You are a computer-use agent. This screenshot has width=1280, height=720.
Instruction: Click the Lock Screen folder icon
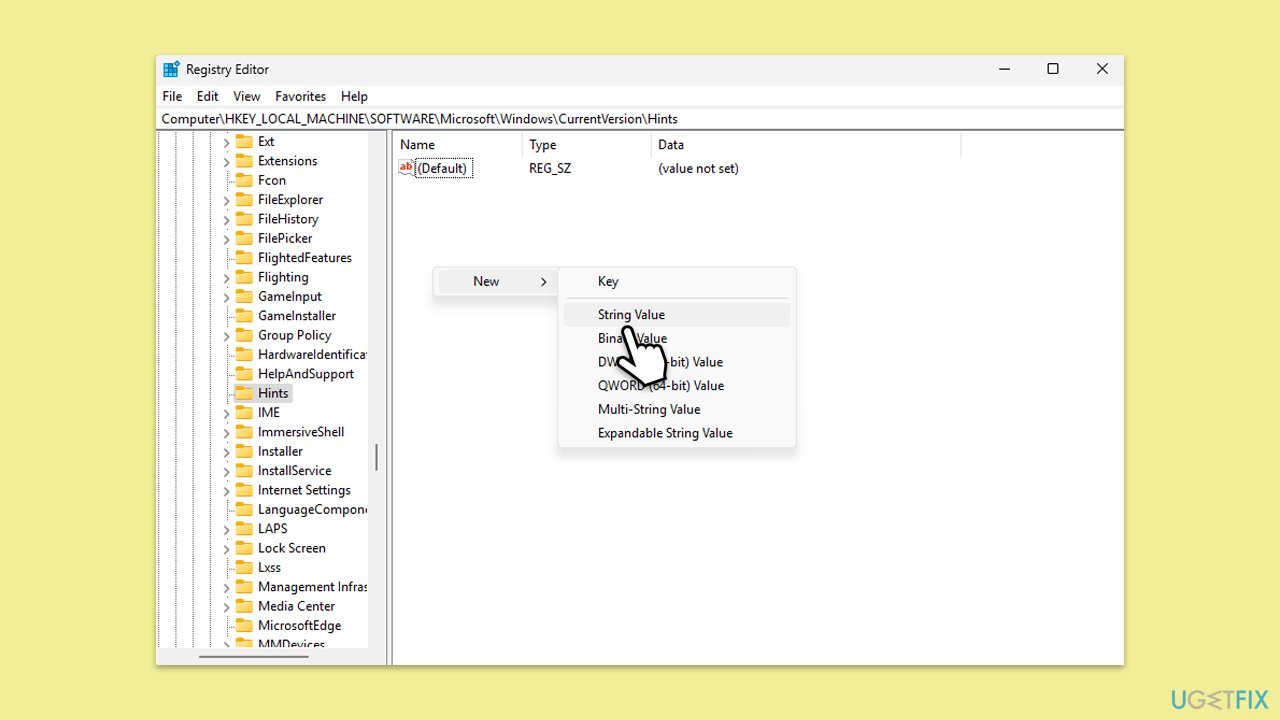pos(244,548)
